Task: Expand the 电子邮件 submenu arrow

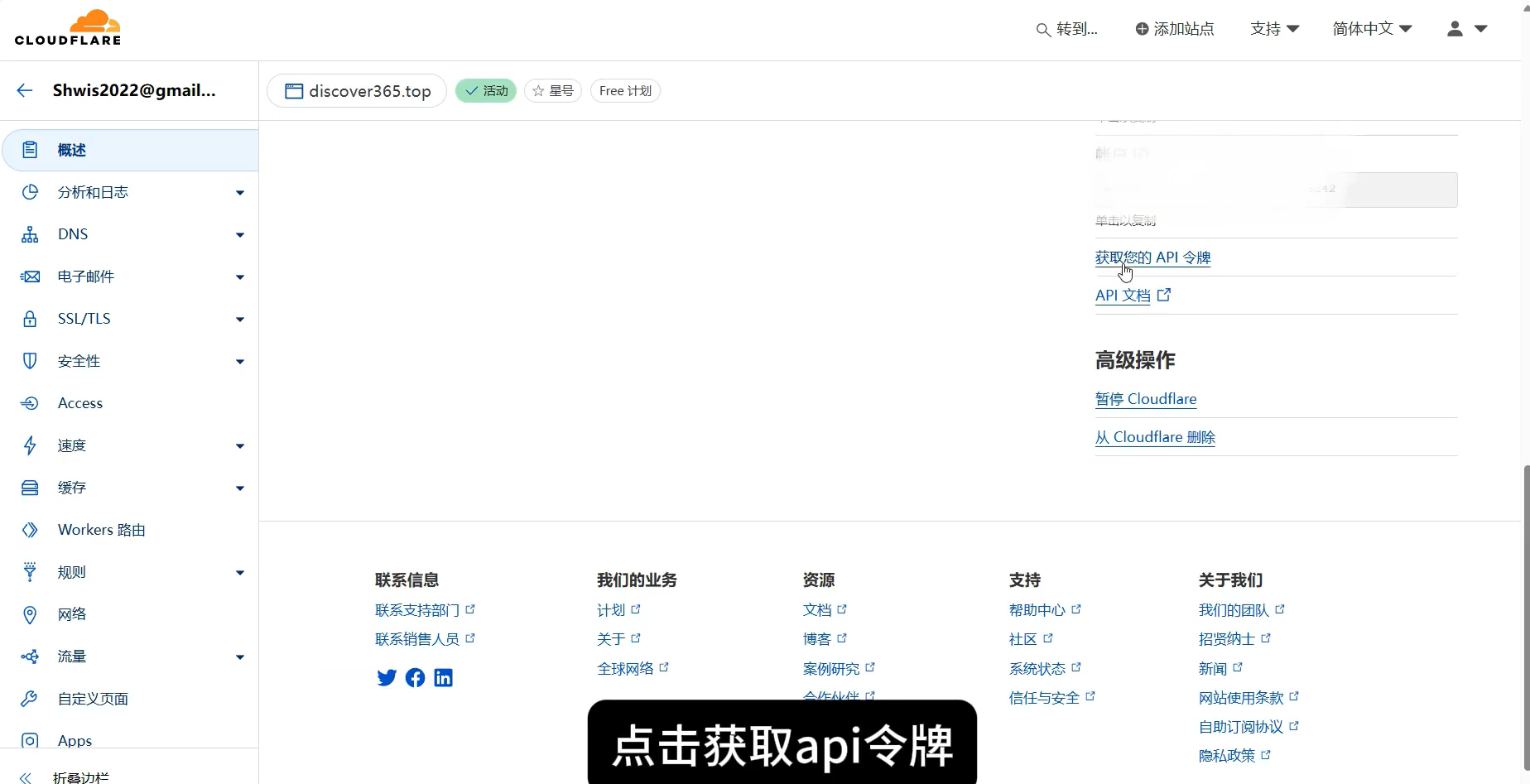Action: (x=240, y=277)
